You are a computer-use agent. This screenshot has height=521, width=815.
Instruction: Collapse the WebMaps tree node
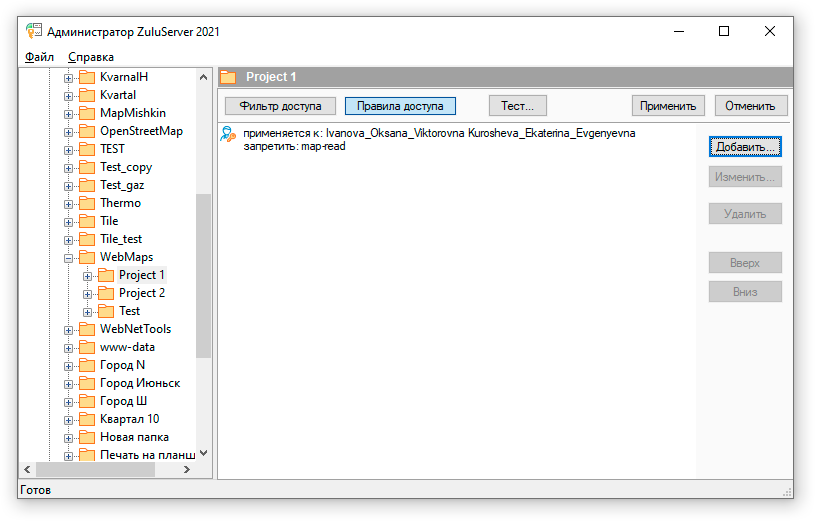[69, 257]
